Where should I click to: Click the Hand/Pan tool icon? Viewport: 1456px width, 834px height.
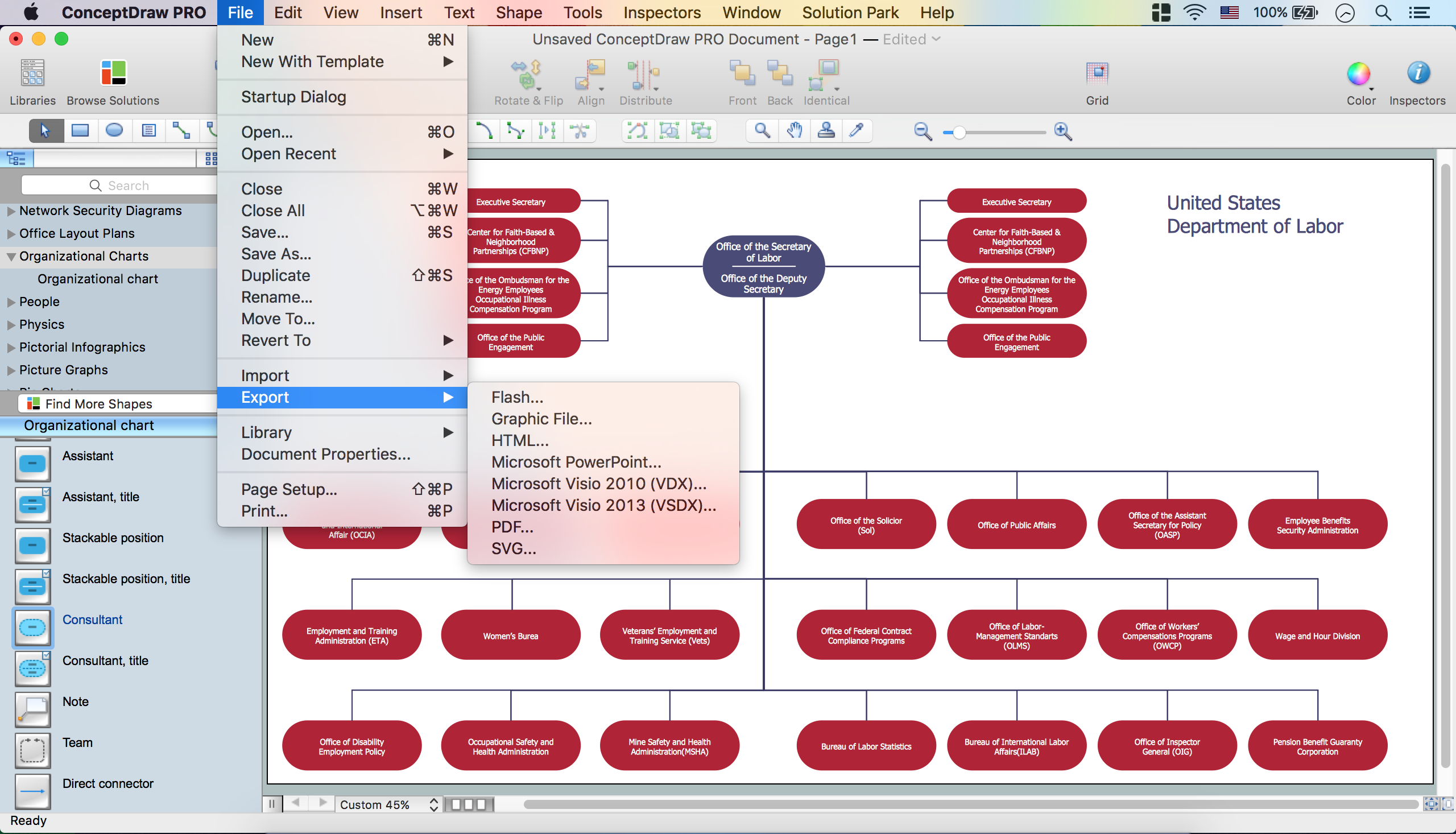coord(793,131)
